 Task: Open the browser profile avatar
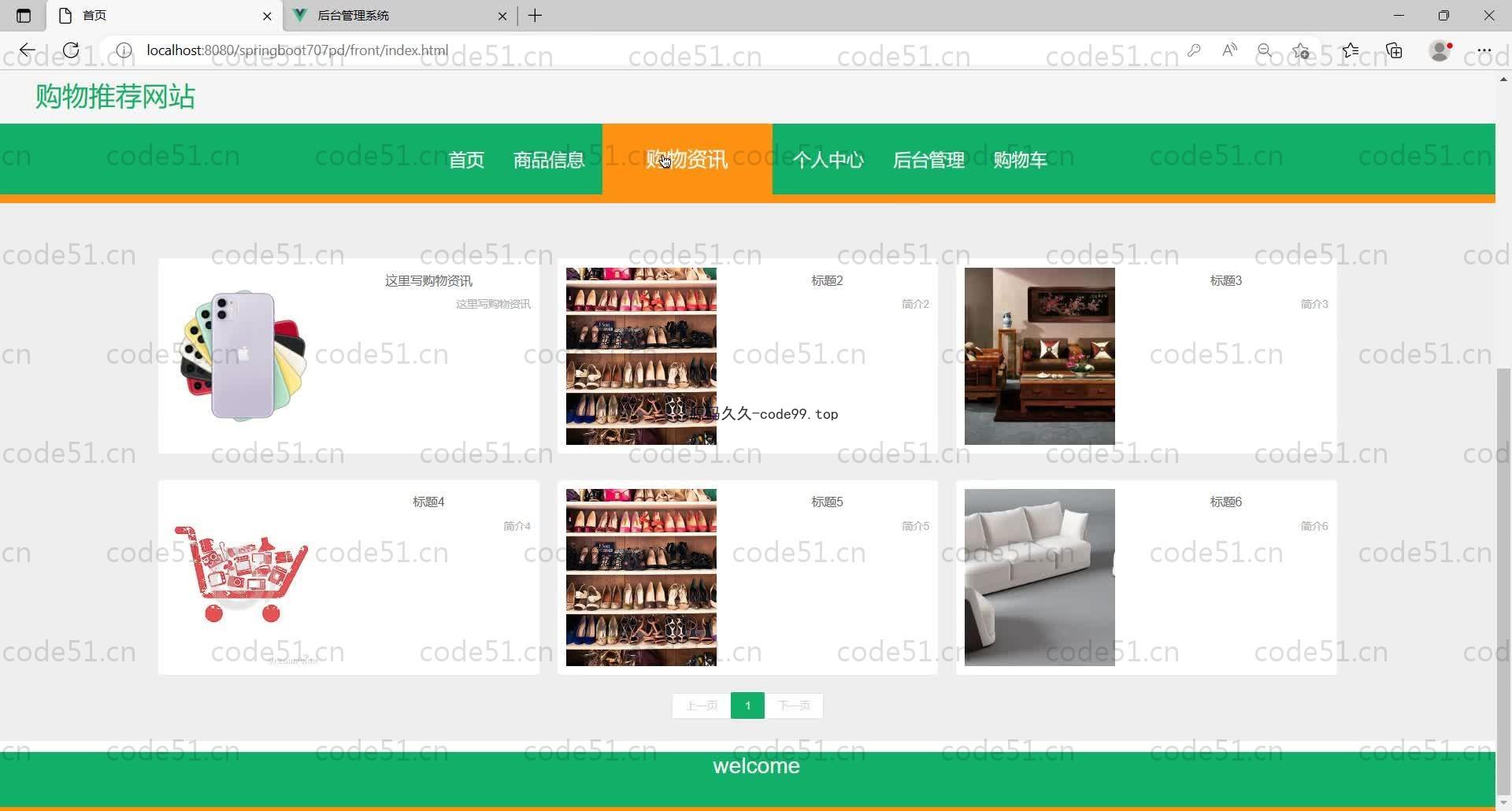point(1440,50)
